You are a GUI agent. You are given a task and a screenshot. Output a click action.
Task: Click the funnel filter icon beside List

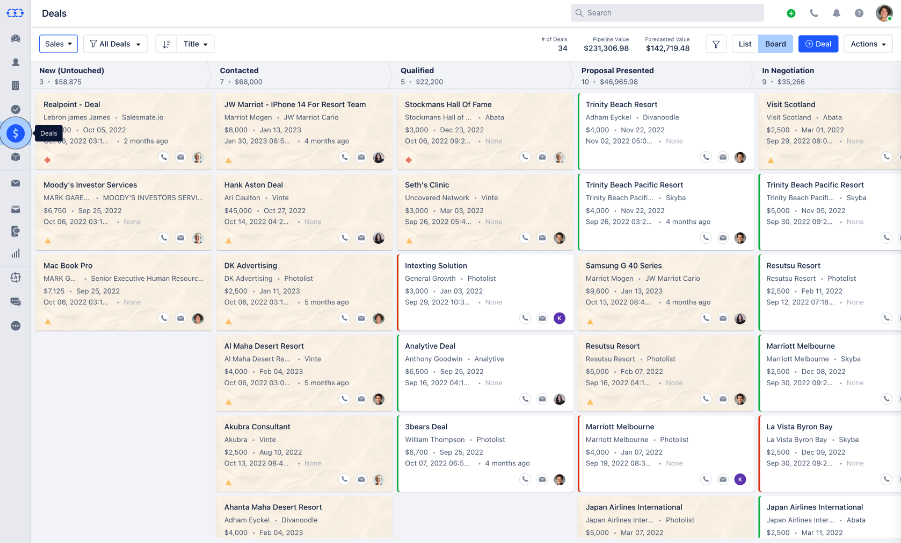click(716, 44)
